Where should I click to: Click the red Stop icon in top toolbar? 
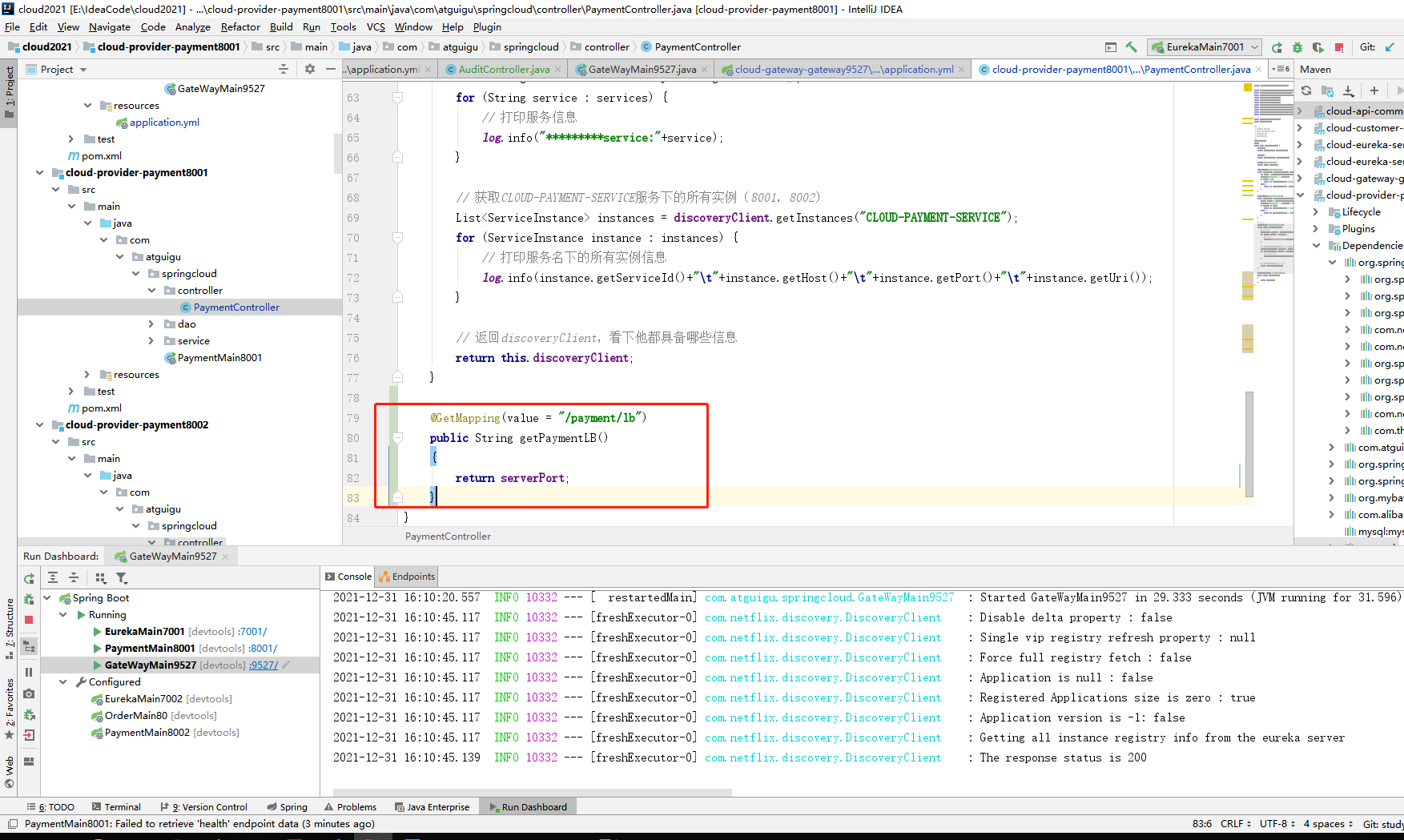(1339, 47)
